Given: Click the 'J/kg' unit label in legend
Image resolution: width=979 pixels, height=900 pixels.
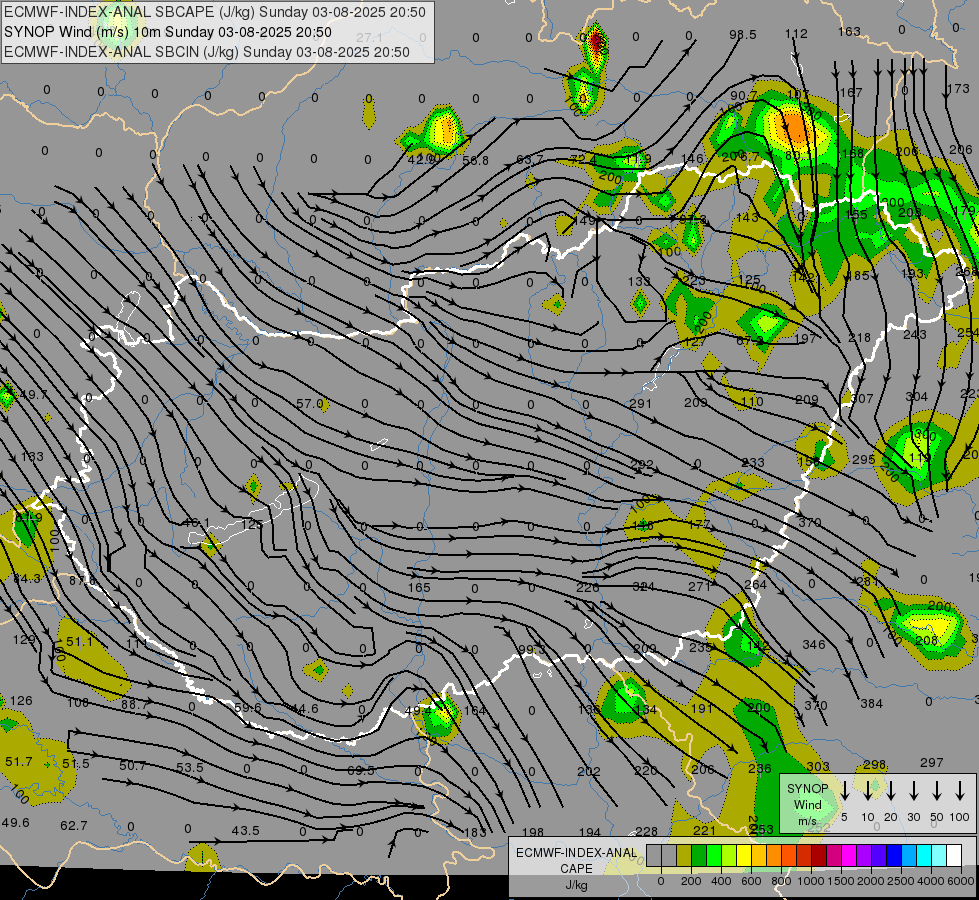Looking at the screenshot, I should pyautogui.click(x=576, y=885).
